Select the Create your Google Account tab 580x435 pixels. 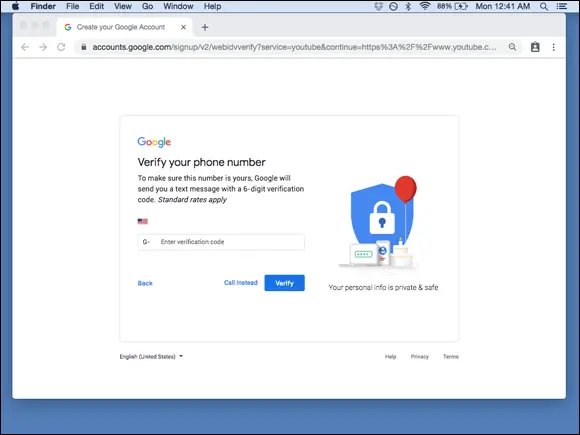pyautogui.click(x=124, y=27)
